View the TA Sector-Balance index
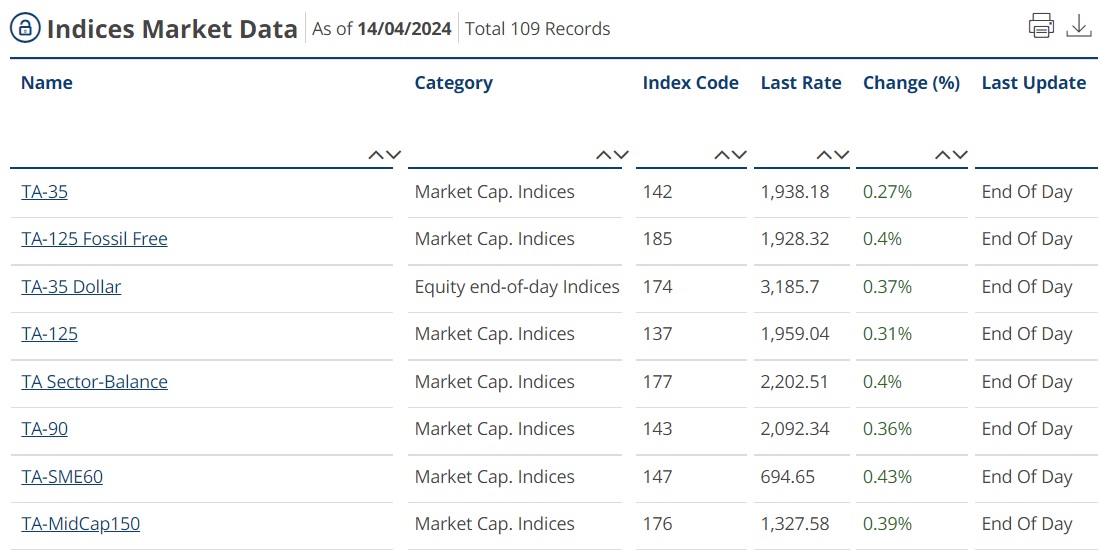The image size is (1101, 550). pyautogui.click(x=94, y=382)
